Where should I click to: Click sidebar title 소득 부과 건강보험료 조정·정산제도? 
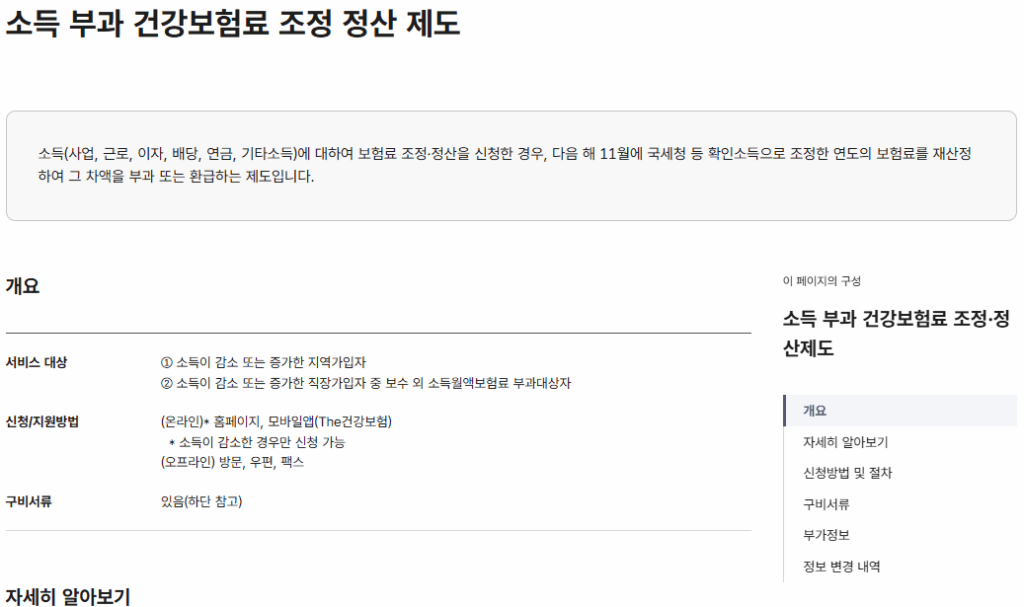pos(896,333)
